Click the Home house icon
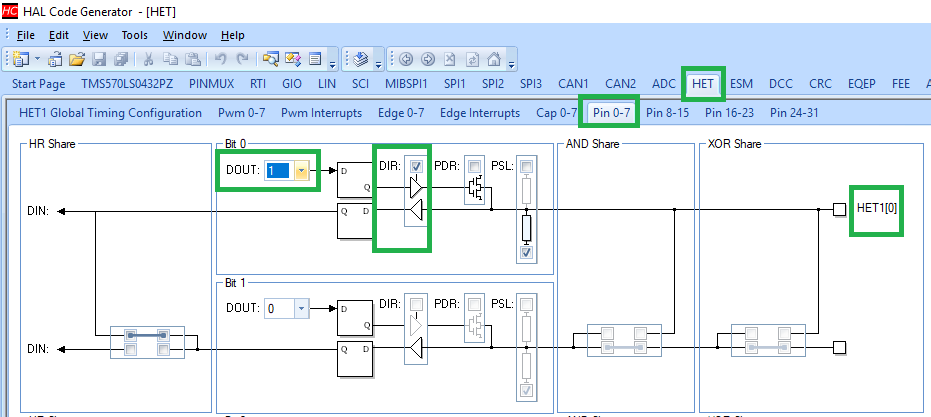The height and width of the screenshot is (417, 931). [x=494, y=59]
